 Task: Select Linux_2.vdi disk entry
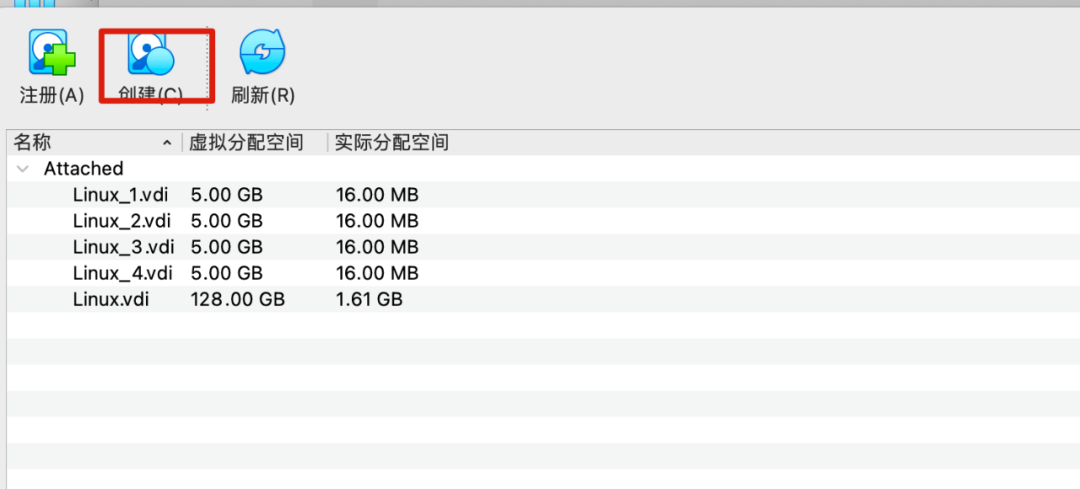pos(121,221)
